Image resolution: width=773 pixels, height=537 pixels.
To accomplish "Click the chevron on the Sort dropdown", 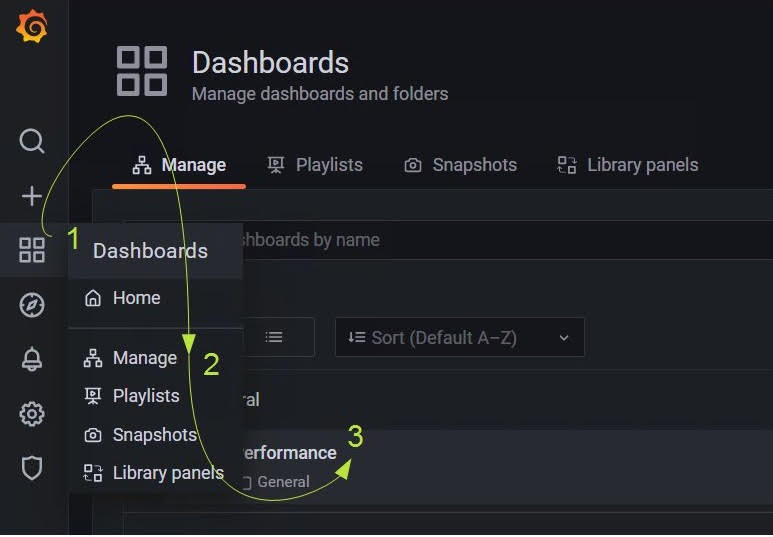I will pyautogui.click(x=564, y=338).
